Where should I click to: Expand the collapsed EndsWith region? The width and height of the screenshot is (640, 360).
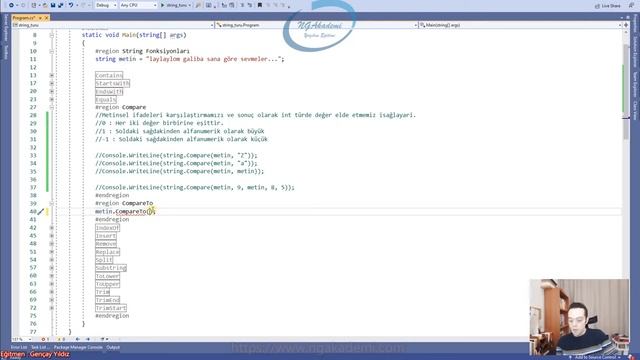pos(51,91)
